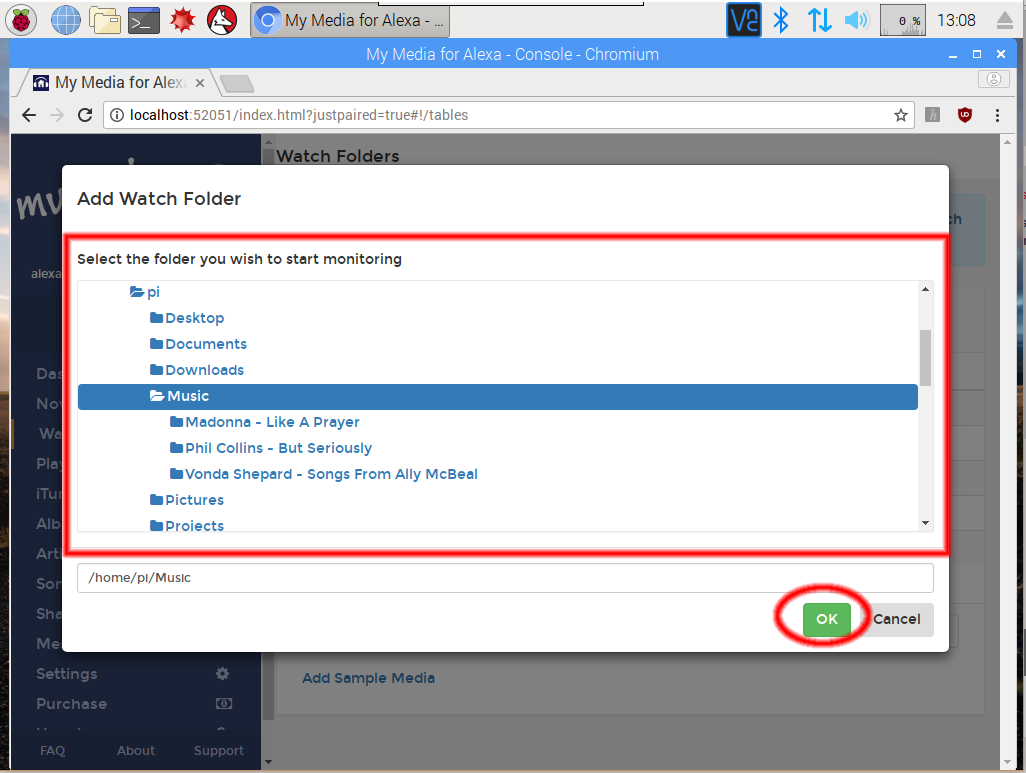Click the site info icon in address bar
Image resolution: width=1026 pixels, height=773 pixels.
tap(116, 115)
